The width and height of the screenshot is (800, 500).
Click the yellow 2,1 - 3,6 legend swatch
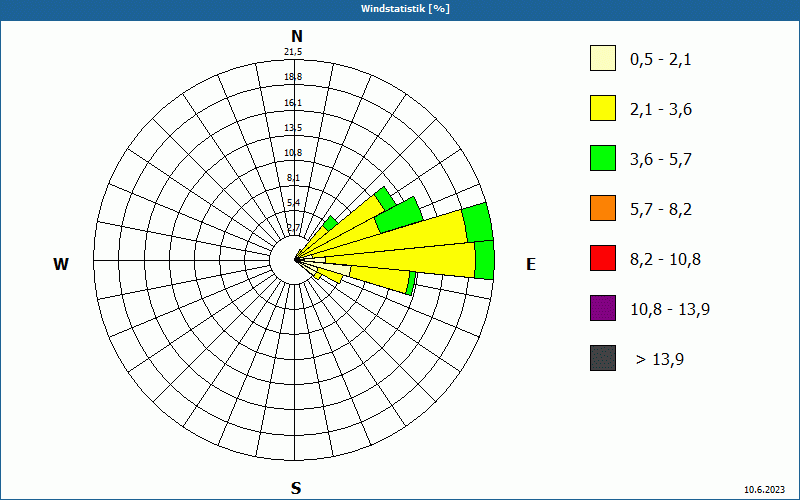coord(603,108)
